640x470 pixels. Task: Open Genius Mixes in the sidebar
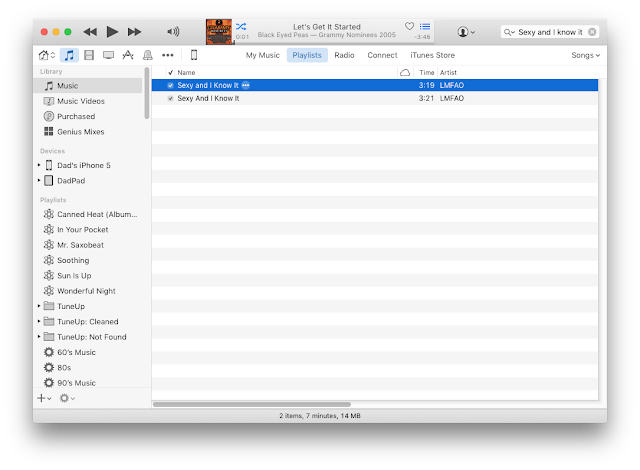[87, 132]
